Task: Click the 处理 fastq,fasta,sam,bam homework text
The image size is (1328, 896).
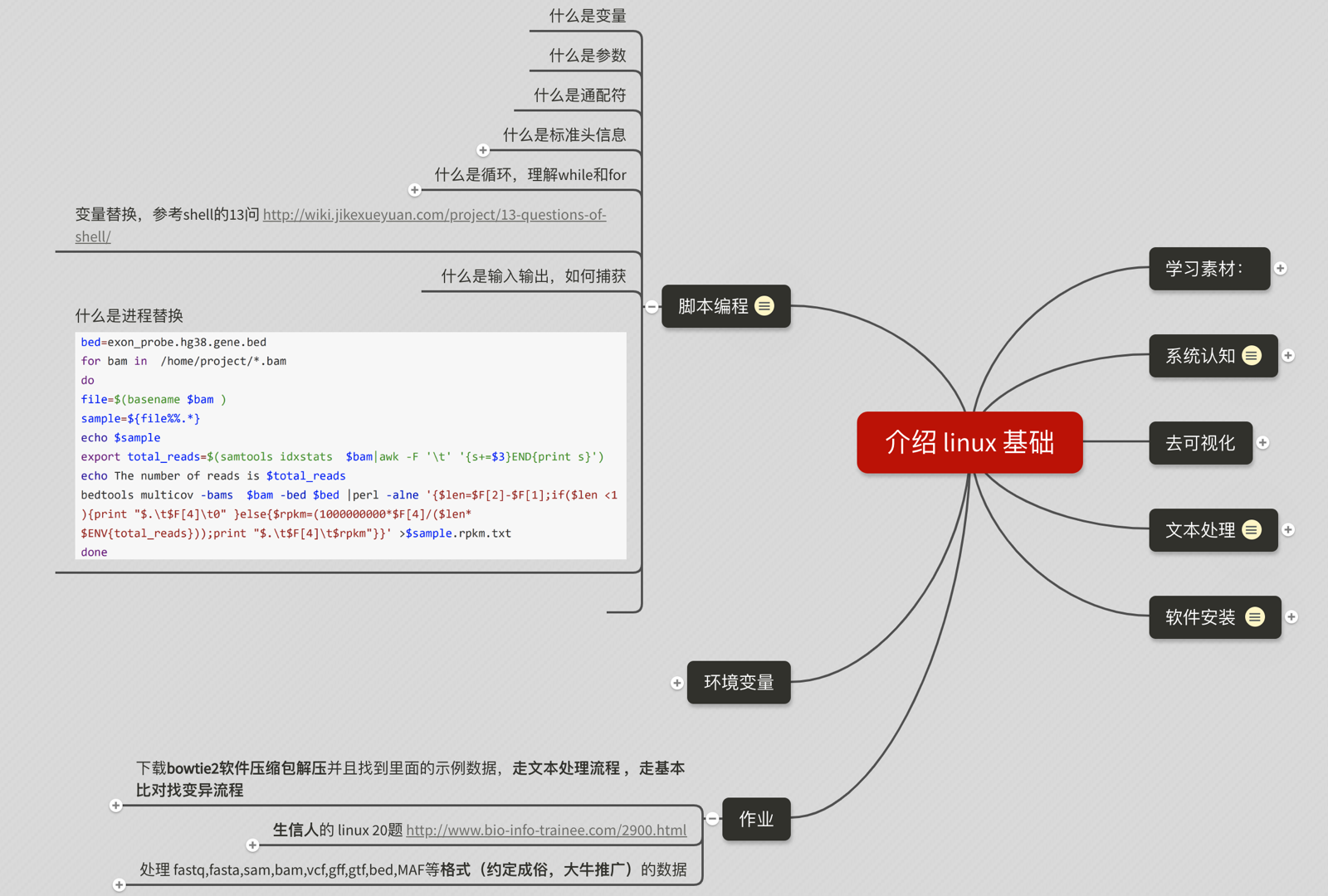Action: pos(413,869)
